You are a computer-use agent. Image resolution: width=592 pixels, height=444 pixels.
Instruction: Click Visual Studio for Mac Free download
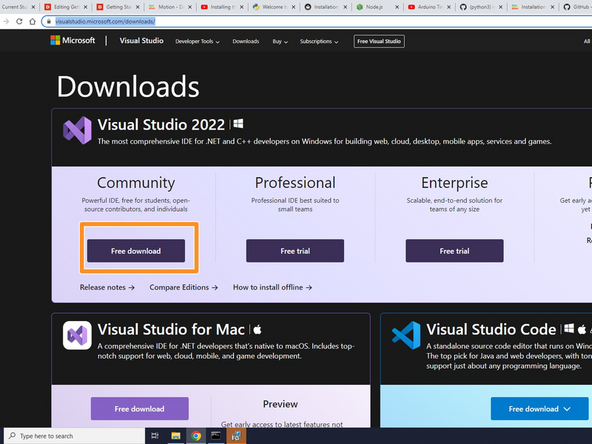140,409
